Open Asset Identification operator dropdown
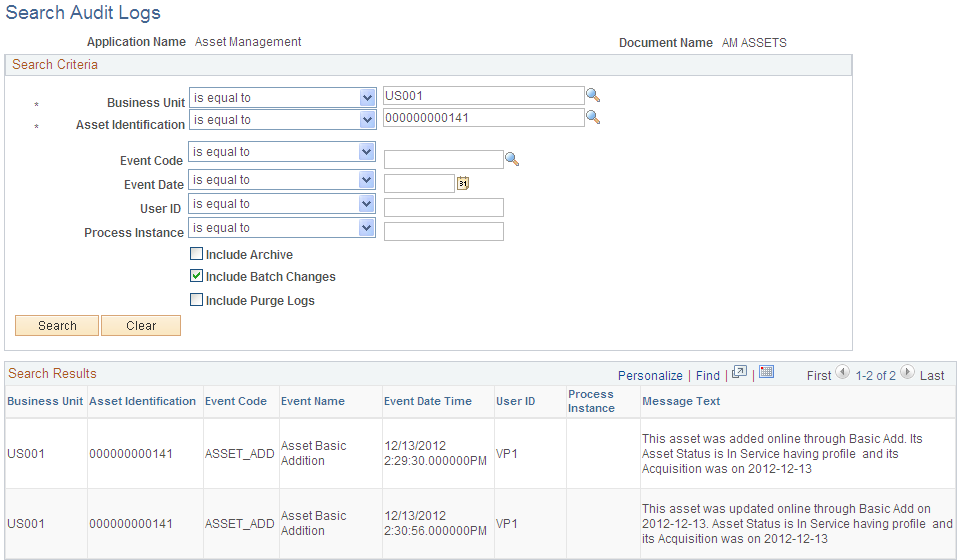 (x=283, y=120)
